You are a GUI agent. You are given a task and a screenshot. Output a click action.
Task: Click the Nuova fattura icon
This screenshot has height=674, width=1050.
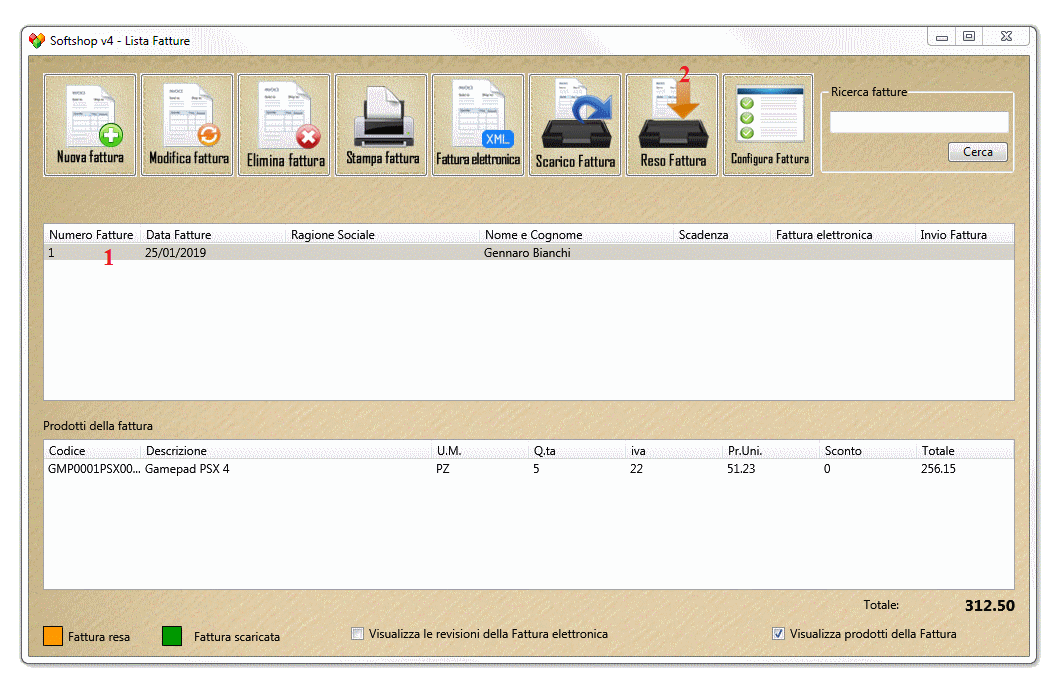click(90, 125)
